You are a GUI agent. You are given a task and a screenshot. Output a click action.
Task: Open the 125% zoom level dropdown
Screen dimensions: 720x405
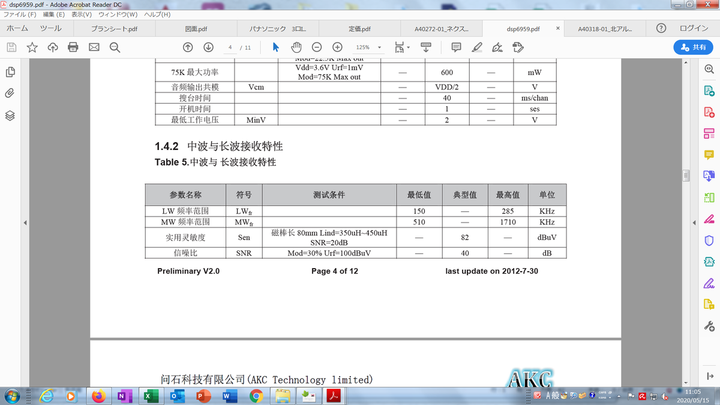(x=367, y=47)
